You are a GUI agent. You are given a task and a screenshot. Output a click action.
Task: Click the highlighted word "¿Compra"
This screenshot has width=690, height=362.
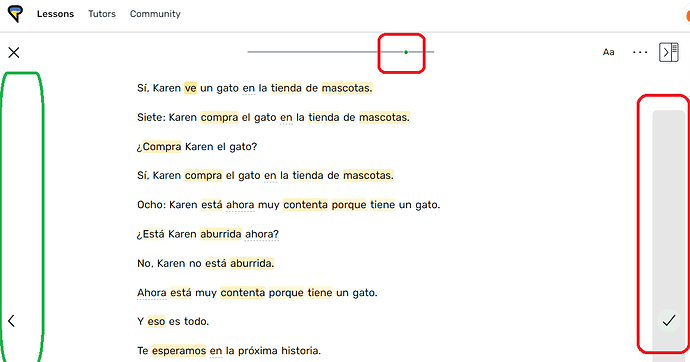click(x=159, y=146)
